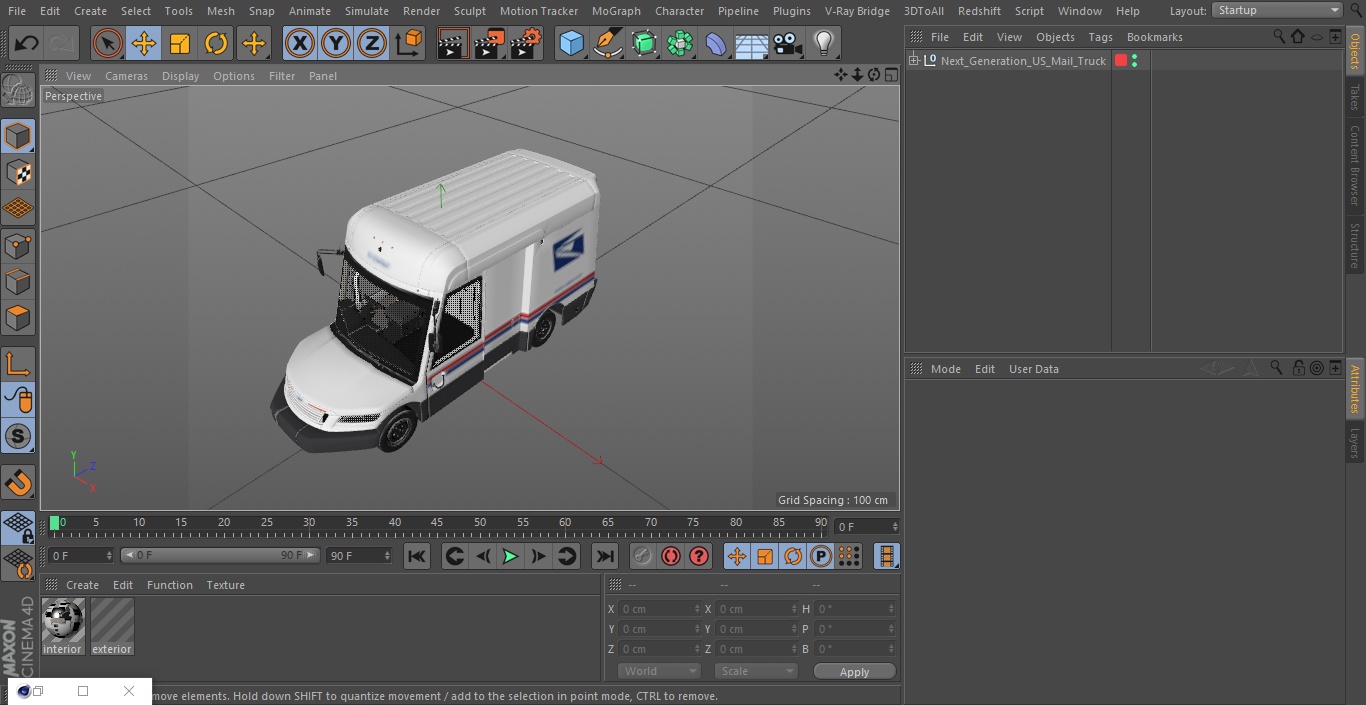Toggle the record keyframe button
The width and height of the screenshot is (1366, 705).
[x=643, y=556]
